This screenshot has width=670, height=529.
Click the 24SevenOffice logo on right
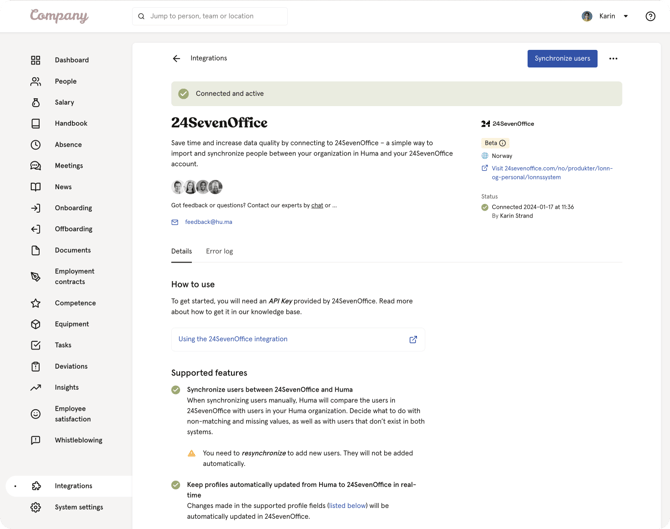click(507, 124)
